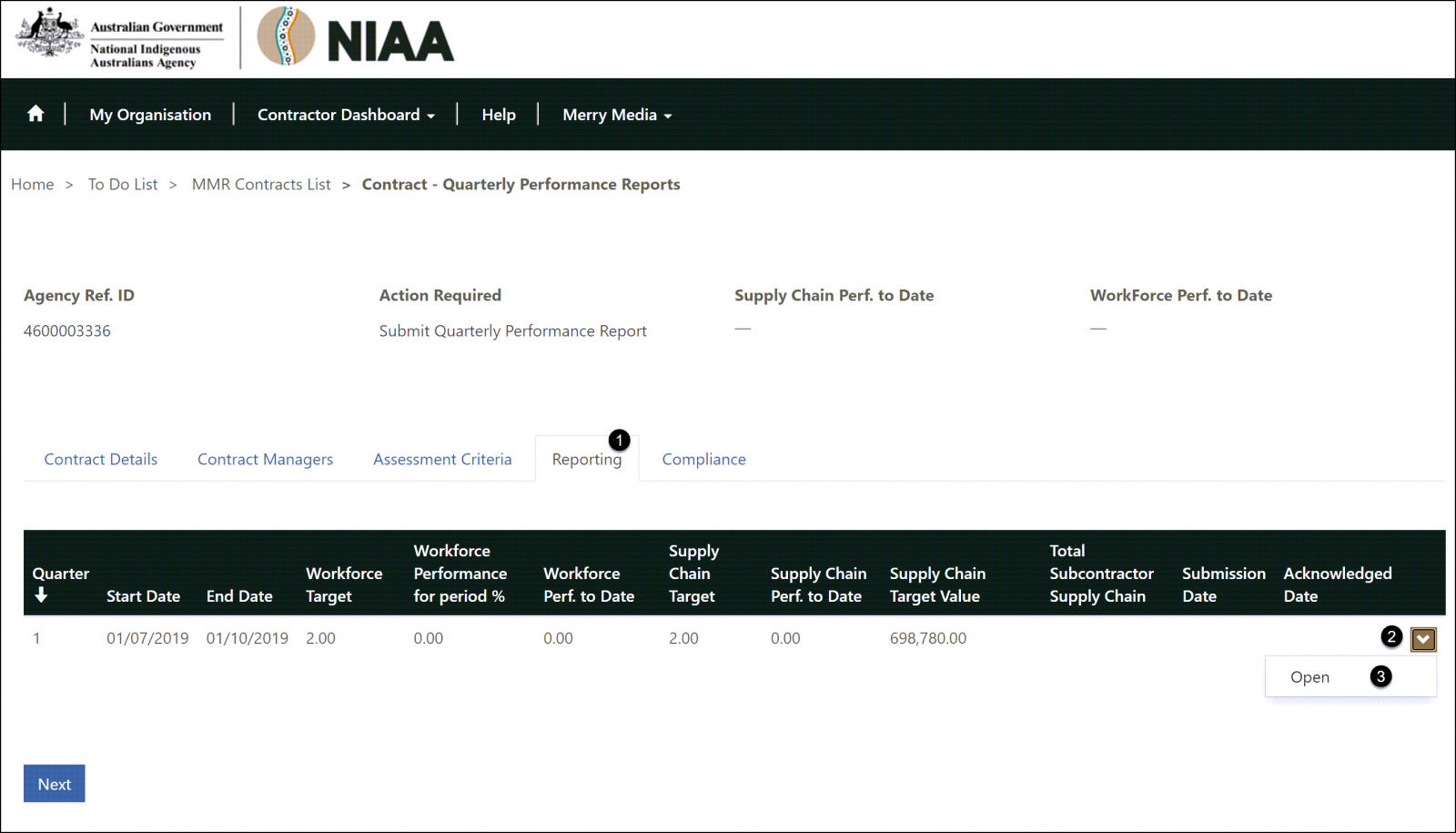Screen dimensions: 1456x833
Task: Switch to the Contract Managers tab
Action: tap(265, 460)
